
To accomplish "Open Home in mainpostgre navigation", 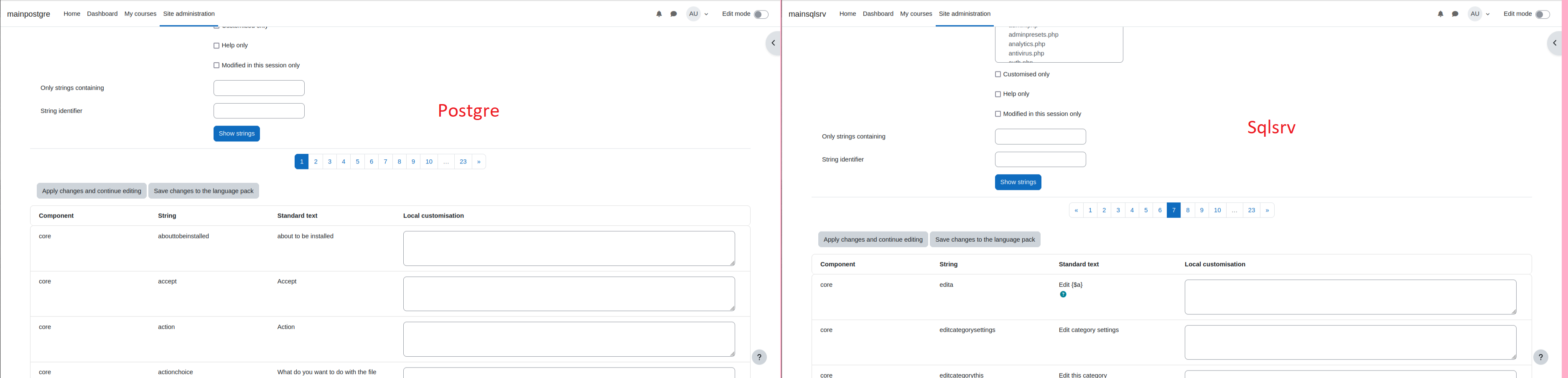I will (x=72, y=13).
